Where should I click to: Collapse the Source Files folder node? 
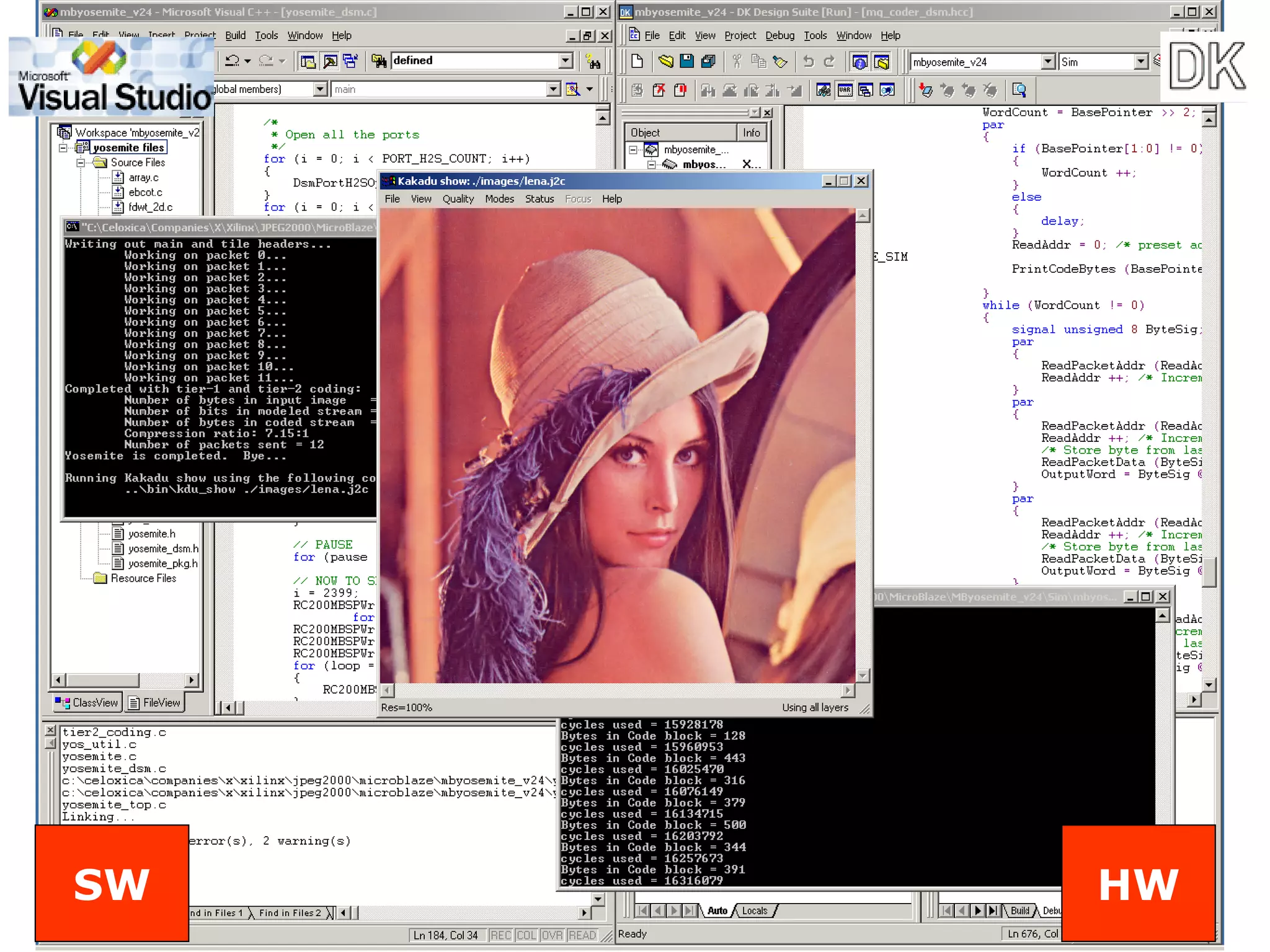[81, 162]
